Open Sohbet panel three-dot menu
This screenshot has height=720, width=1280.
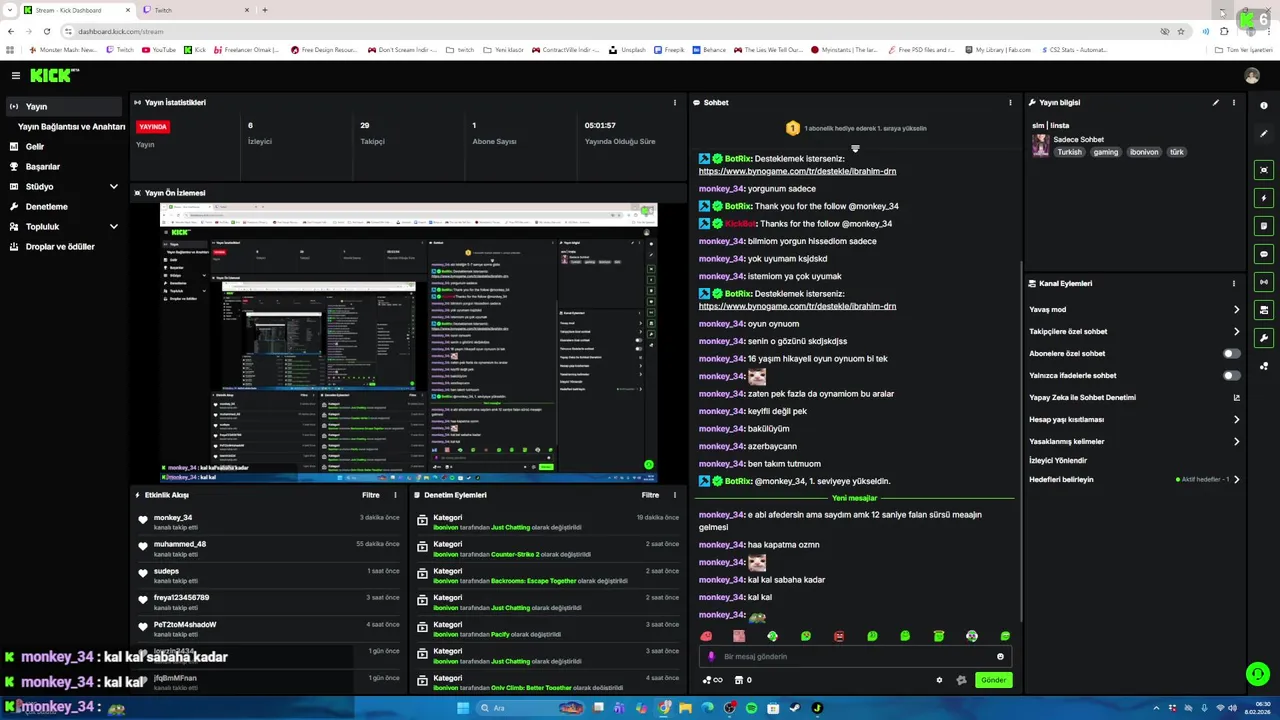[1010, 102]
